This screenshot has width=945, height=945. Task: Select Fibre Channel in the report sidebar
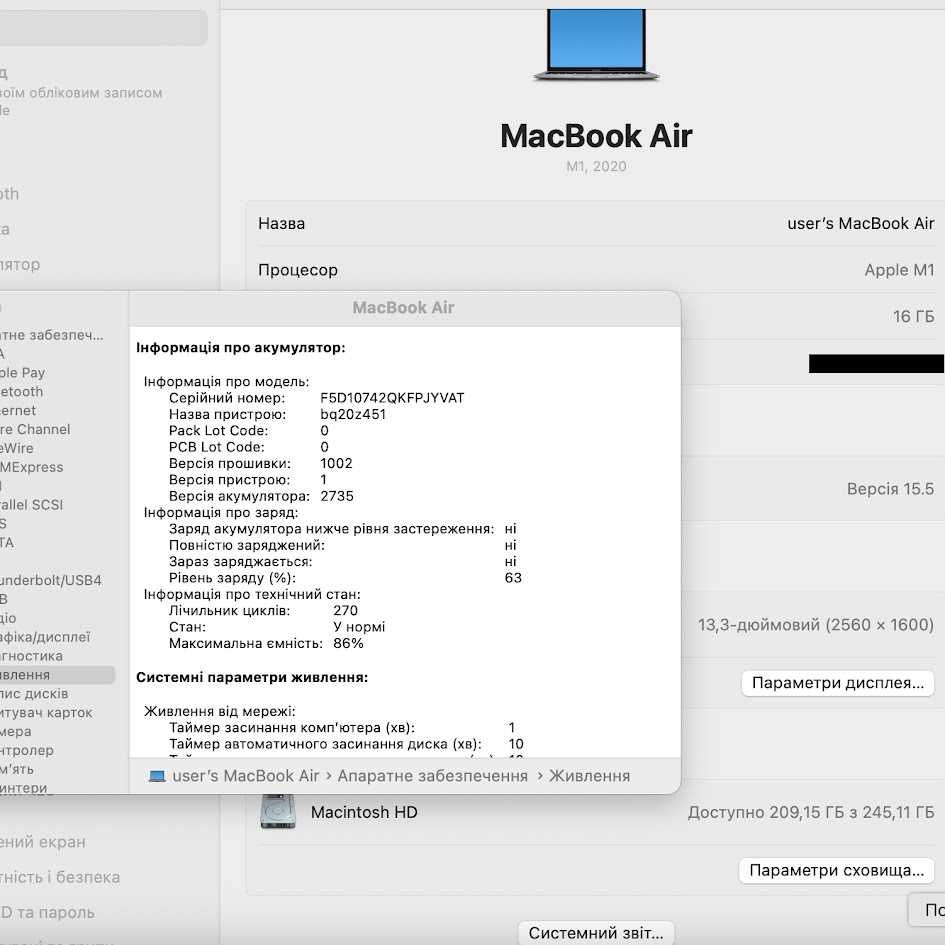tap(35, 429)
